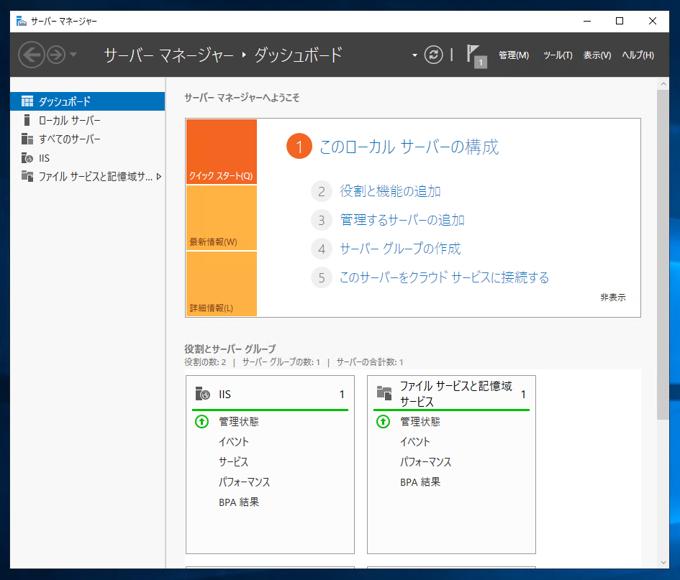Screen dimensions: 680x580
Task: Click the step 5 number circle
Action: (x=321, y=277)
